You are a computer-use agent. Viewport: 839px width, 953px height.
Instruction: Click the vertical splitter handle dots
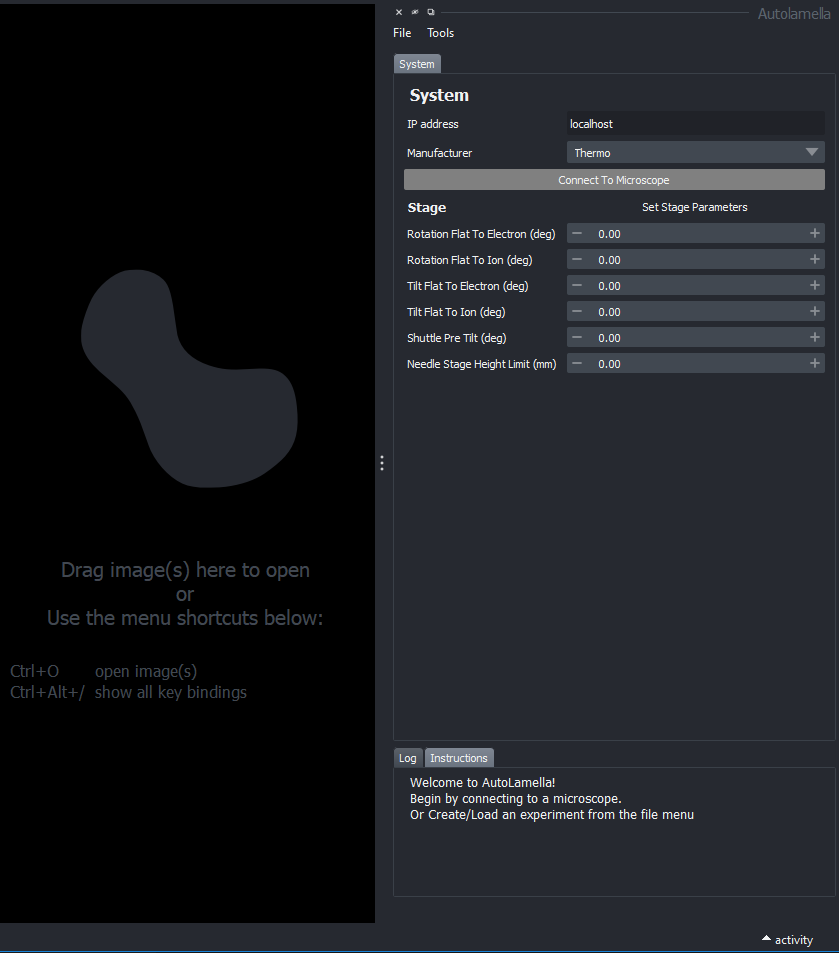[382, 463]
